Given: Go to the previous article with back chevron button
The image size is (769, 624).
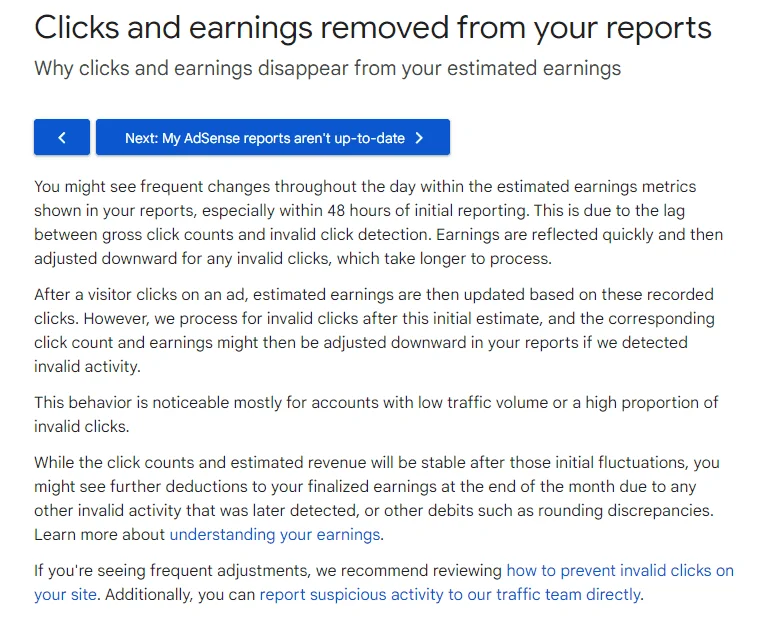Looking at the screenshot, I should click(62, 137).
